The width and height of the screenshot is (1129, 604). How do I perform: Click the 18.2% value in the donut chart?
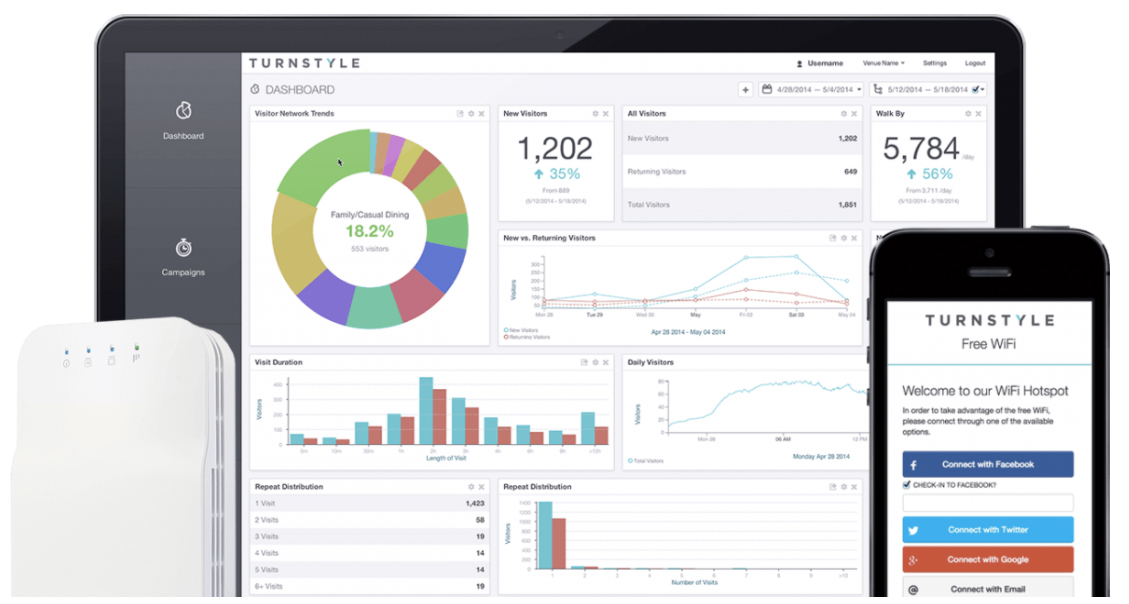click(x=369, y=231)
